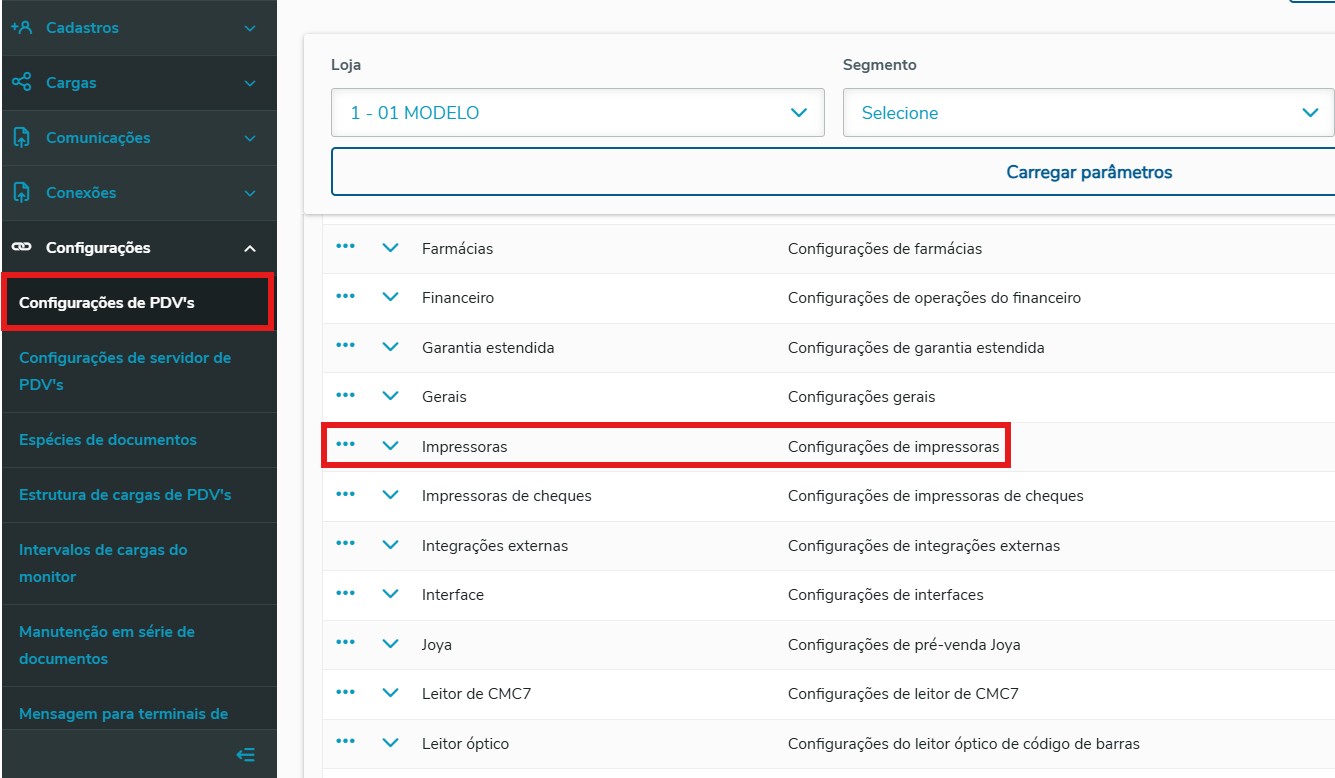1335x778 pixels.
Task: Open Espécies de documentos
Action: tap(138, 440)
